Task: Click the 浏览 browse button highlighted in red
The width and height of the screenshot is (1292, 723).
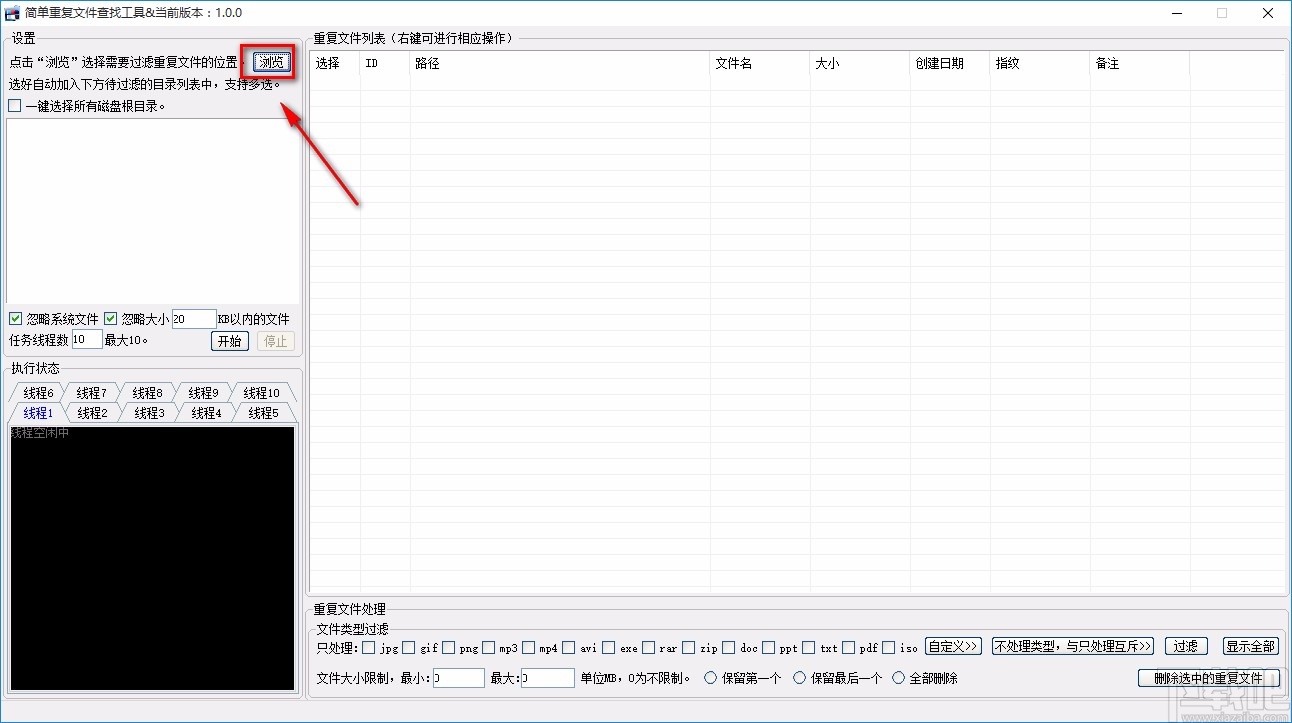Action: 270,61
